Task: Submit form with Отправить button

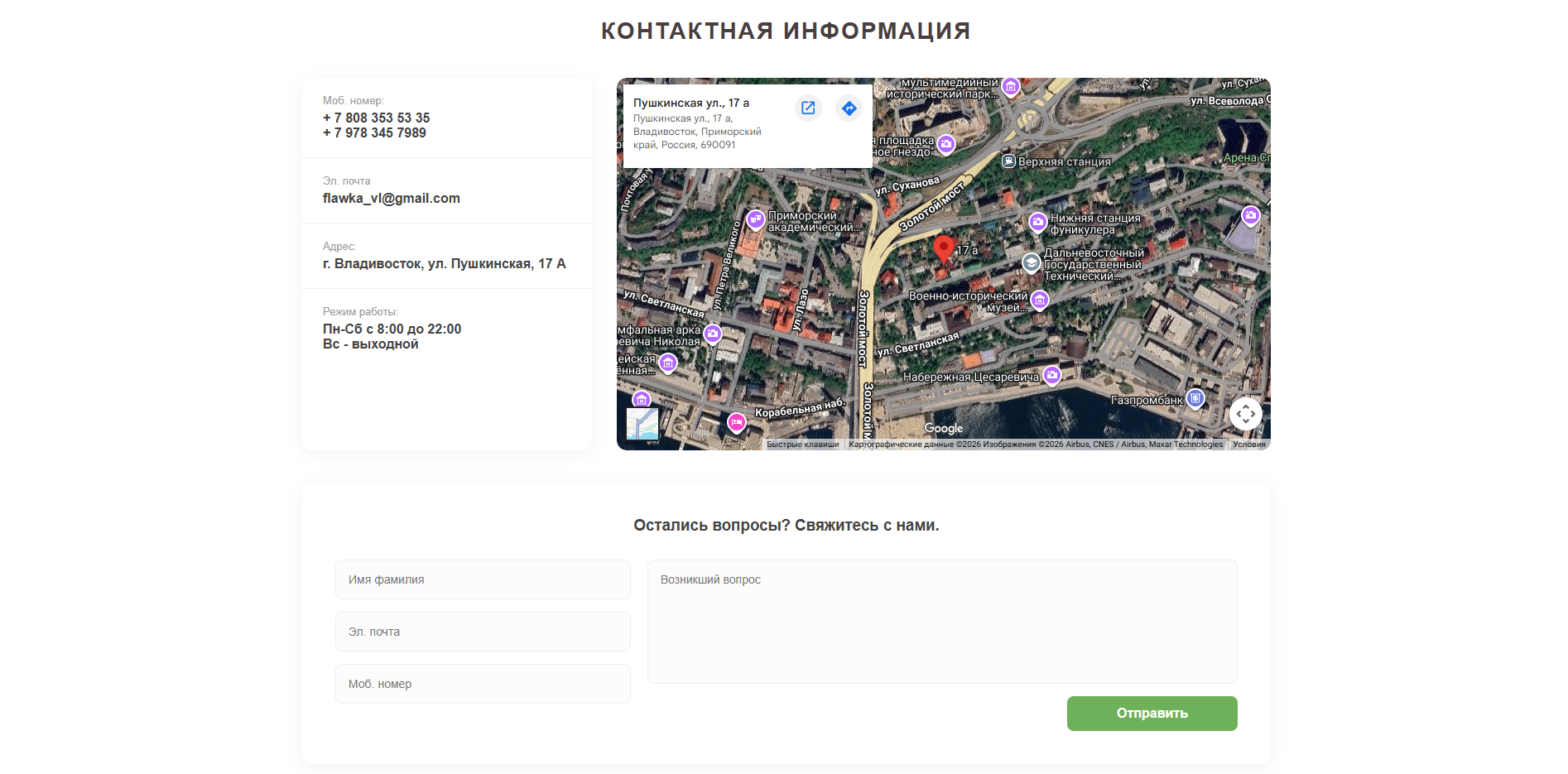Action: 1152,714
